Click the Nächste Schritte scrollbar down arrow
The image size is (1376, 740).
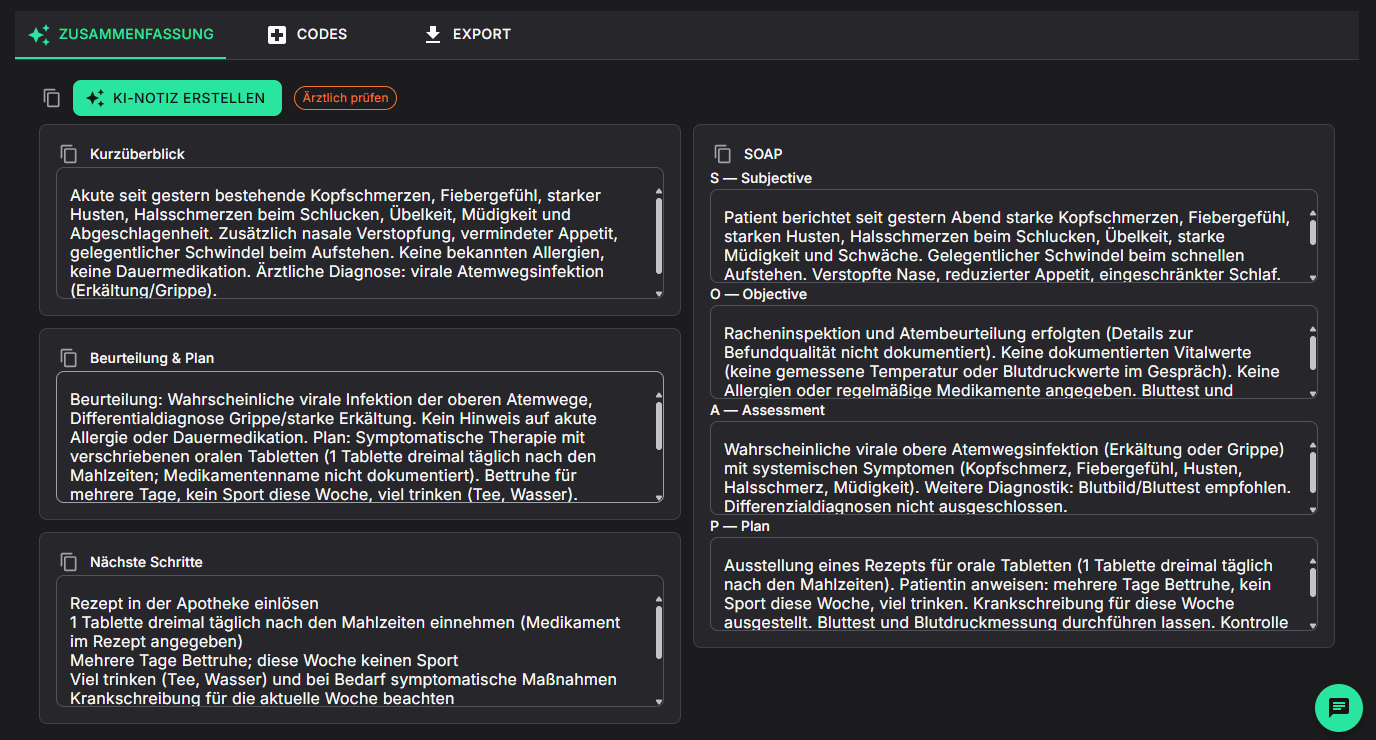(658, 701)
